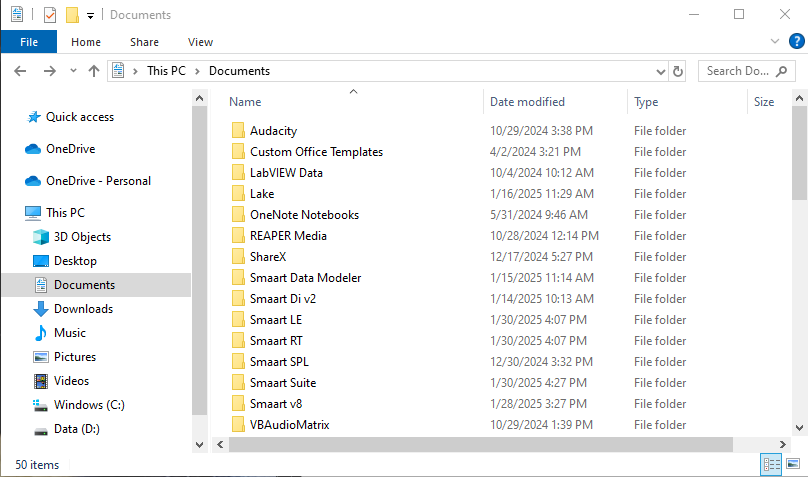
Task: Select OneDrive - Personal in the sidebar
Action: pos(98,181)
